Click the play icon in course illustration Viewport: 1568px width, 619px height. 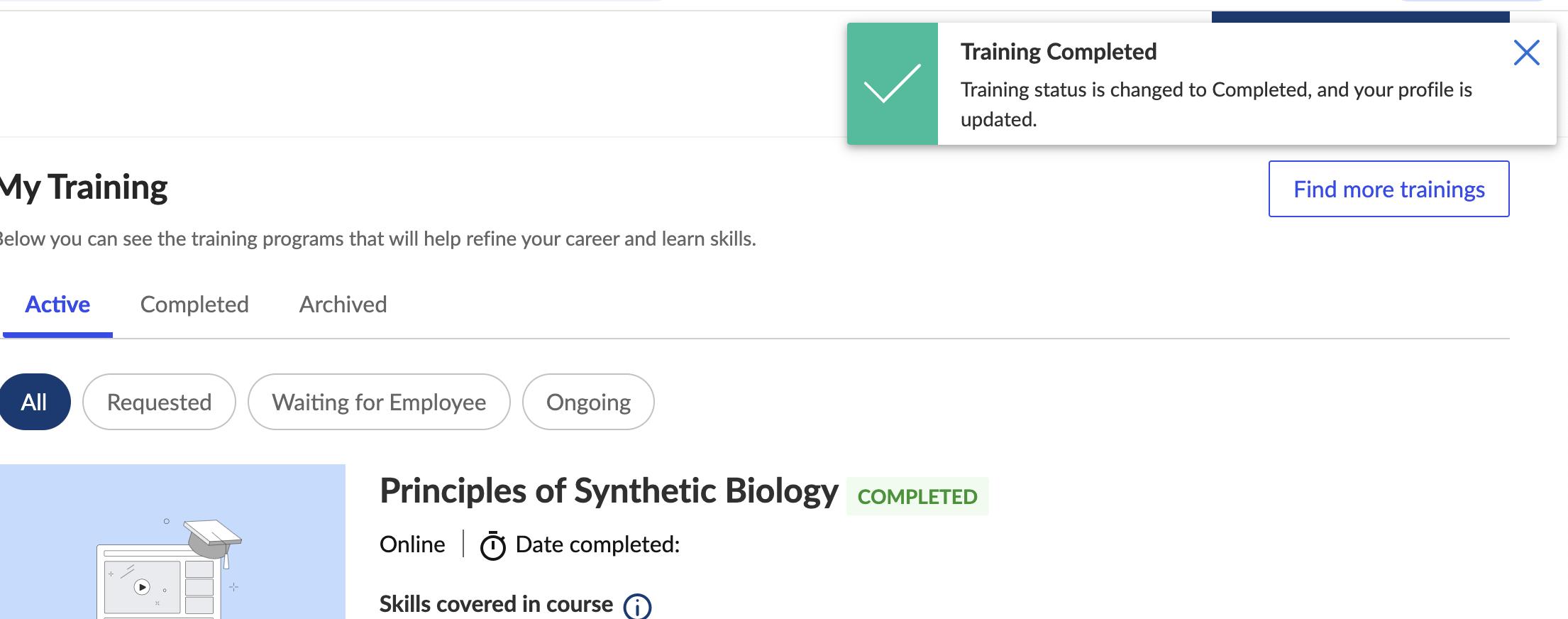coord(143,587)
